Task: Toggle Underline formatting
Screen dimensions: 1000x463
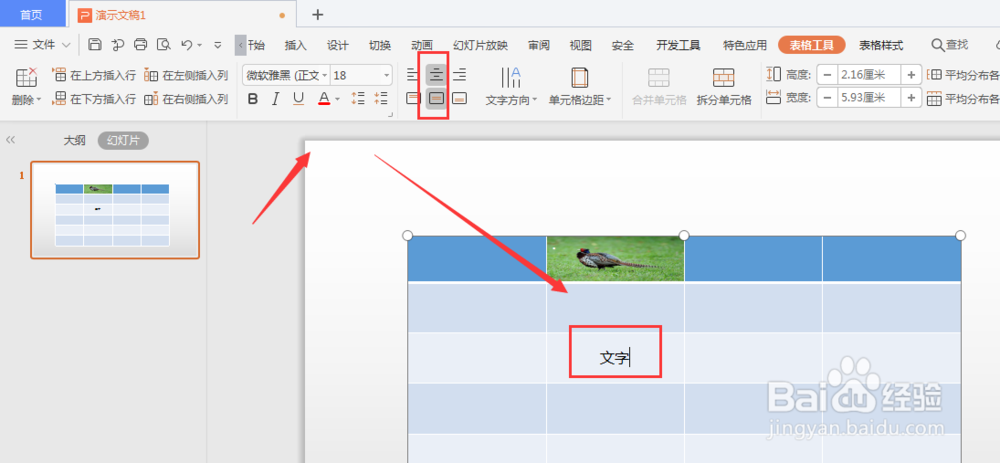Action: pyautogui.click(x=298, y=99)
